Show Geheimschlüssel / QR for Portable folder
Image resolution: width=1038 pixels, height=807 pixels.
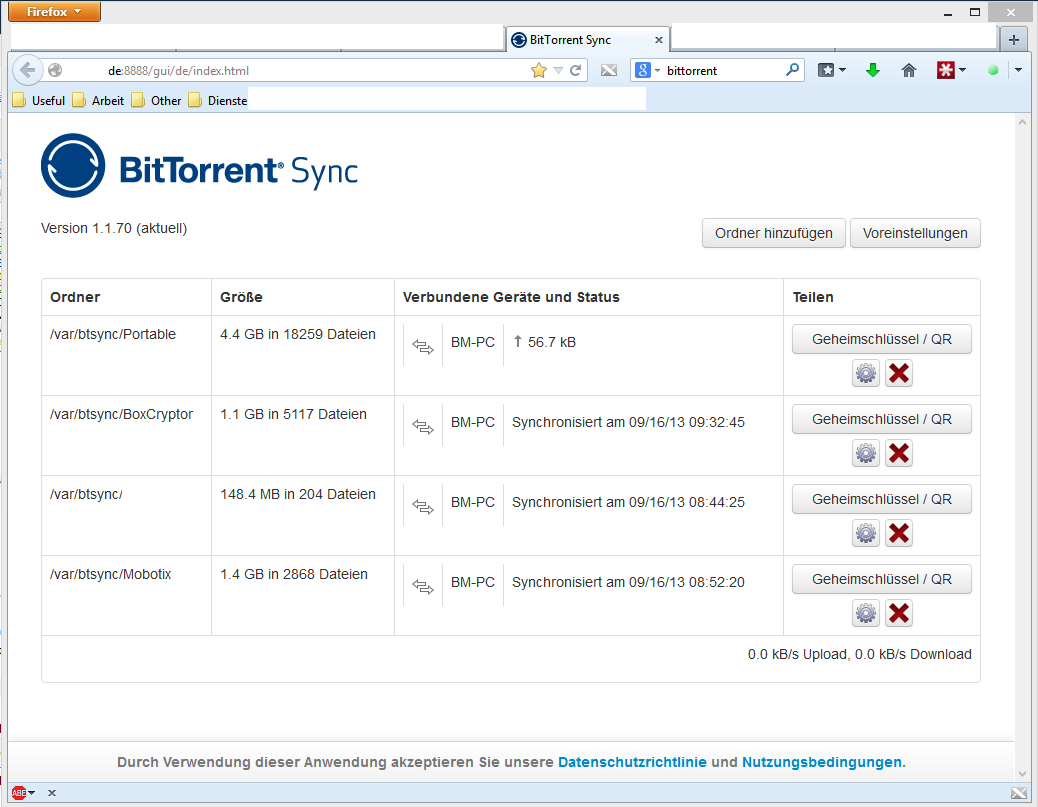(x=882, y=339)
